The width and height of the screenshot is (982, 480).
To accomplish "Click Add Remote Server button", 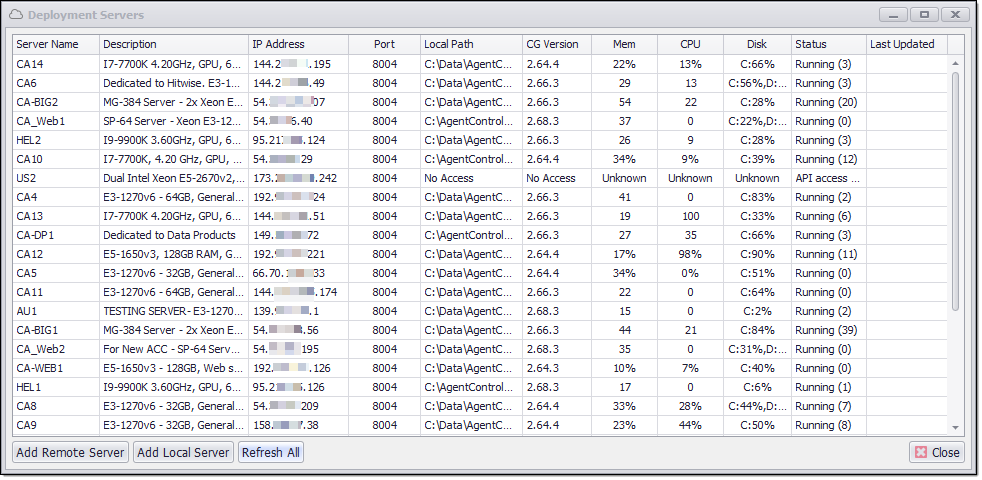I will (70, 452).
